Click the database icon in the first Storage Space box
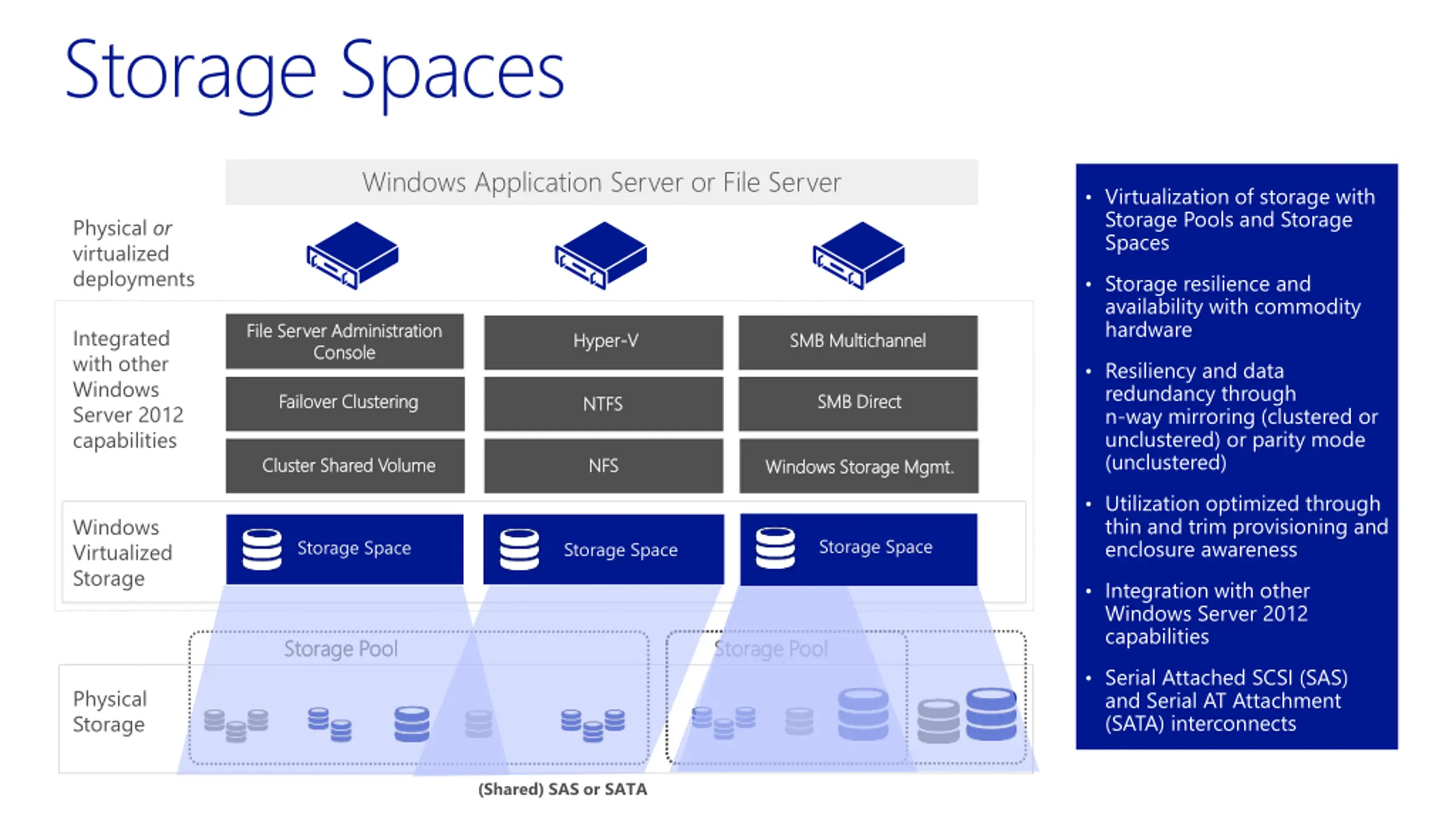The image size is (1456, 819). pyautogui.click(x=262, y=549)
